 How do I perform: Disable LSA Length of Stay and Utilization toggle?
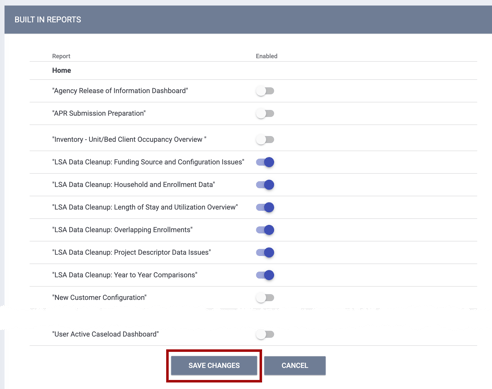(x=265, y=207)
